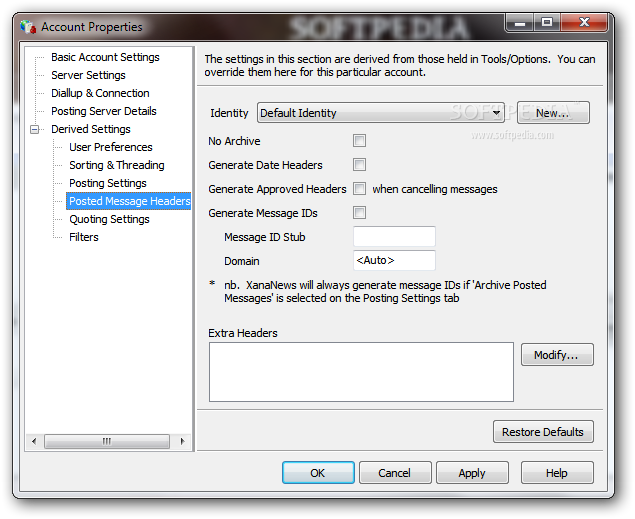Collapse the Derived Settings tree node
The height and width of the screenshot is (519, 635).
[35, 130]
